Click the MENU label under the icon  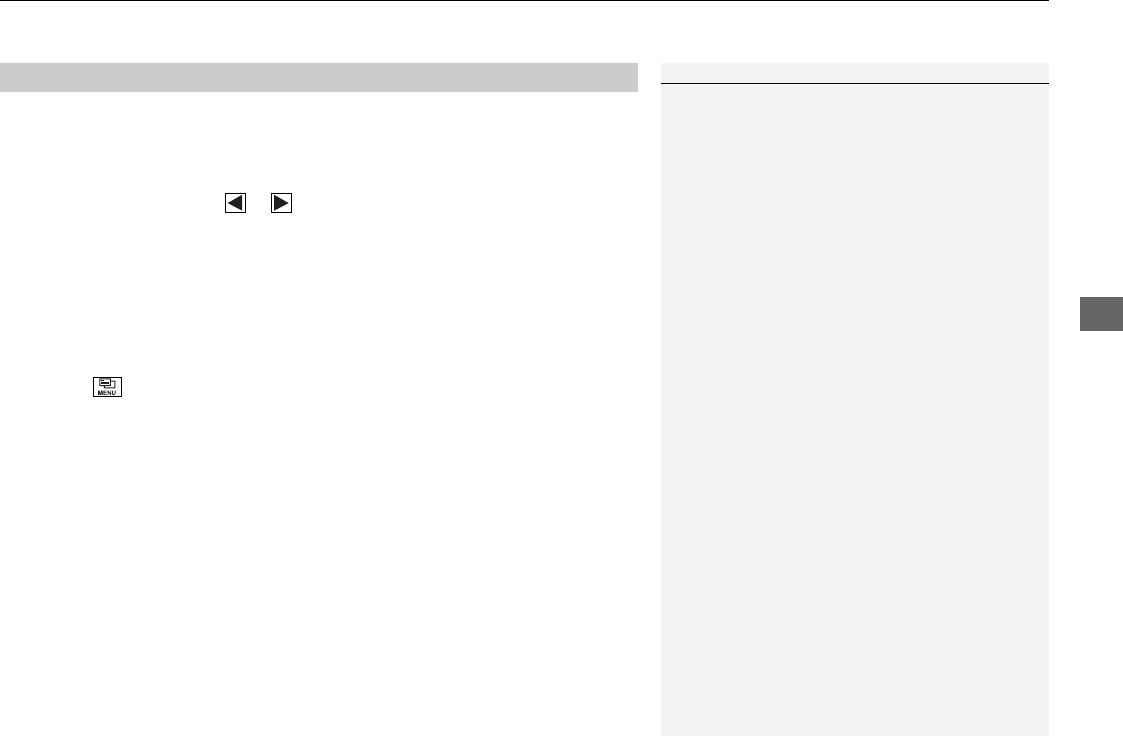pos(107,393)
